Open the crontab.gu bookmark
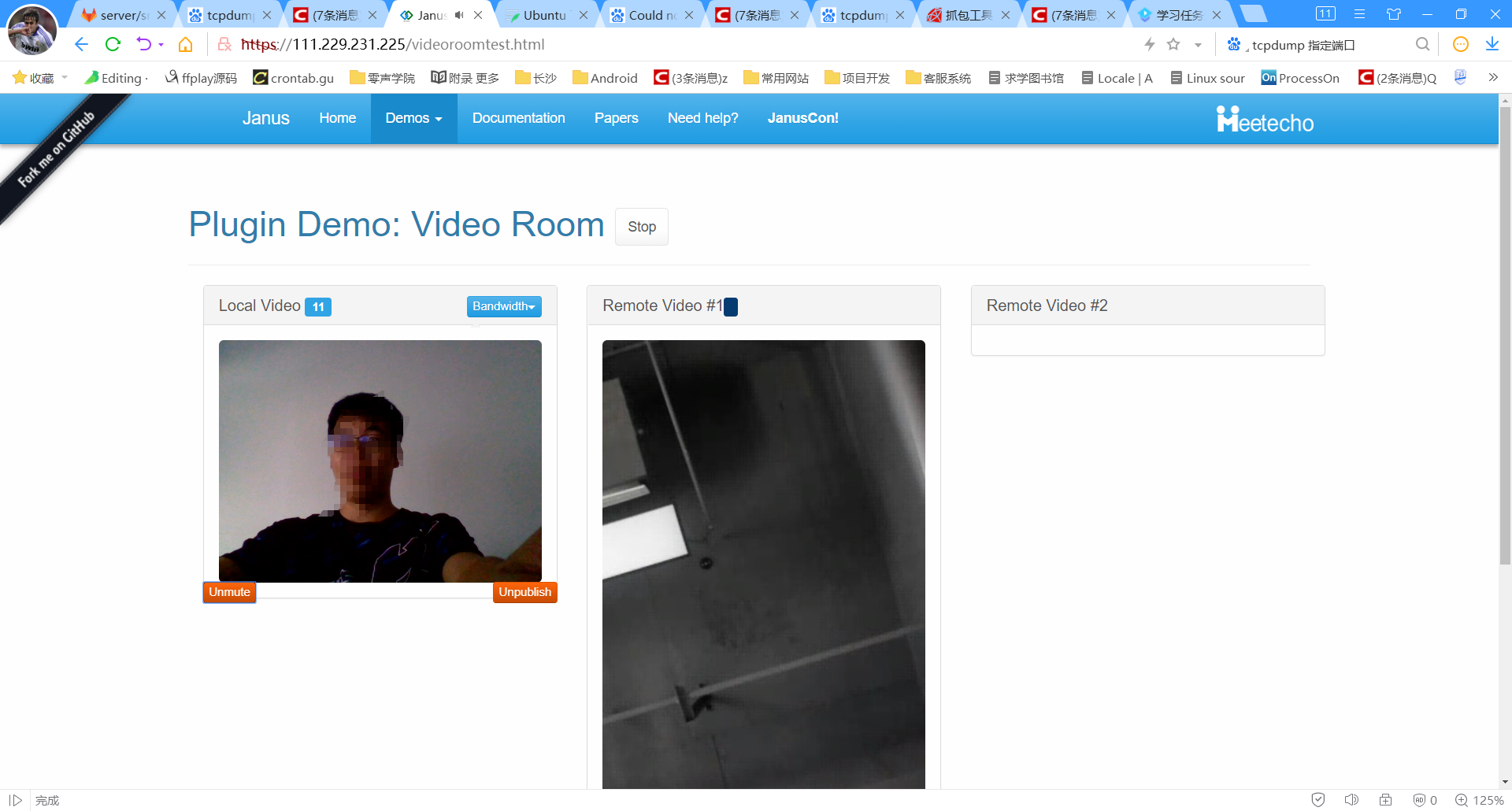This screenshot has width=1512, height=811. point(293,77)
